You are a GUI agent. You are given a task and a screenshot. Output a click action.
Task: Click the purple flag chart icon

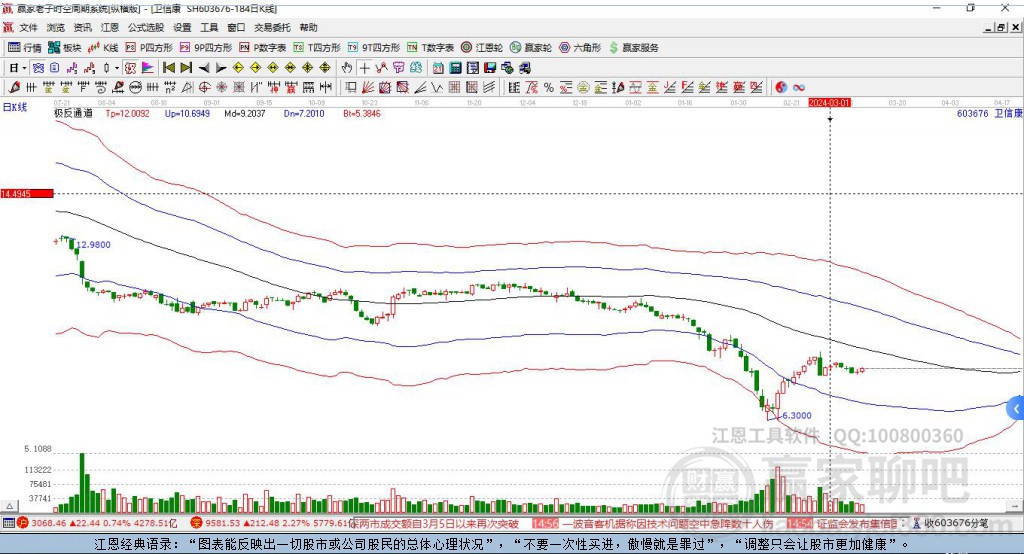(x=148, y=68)
